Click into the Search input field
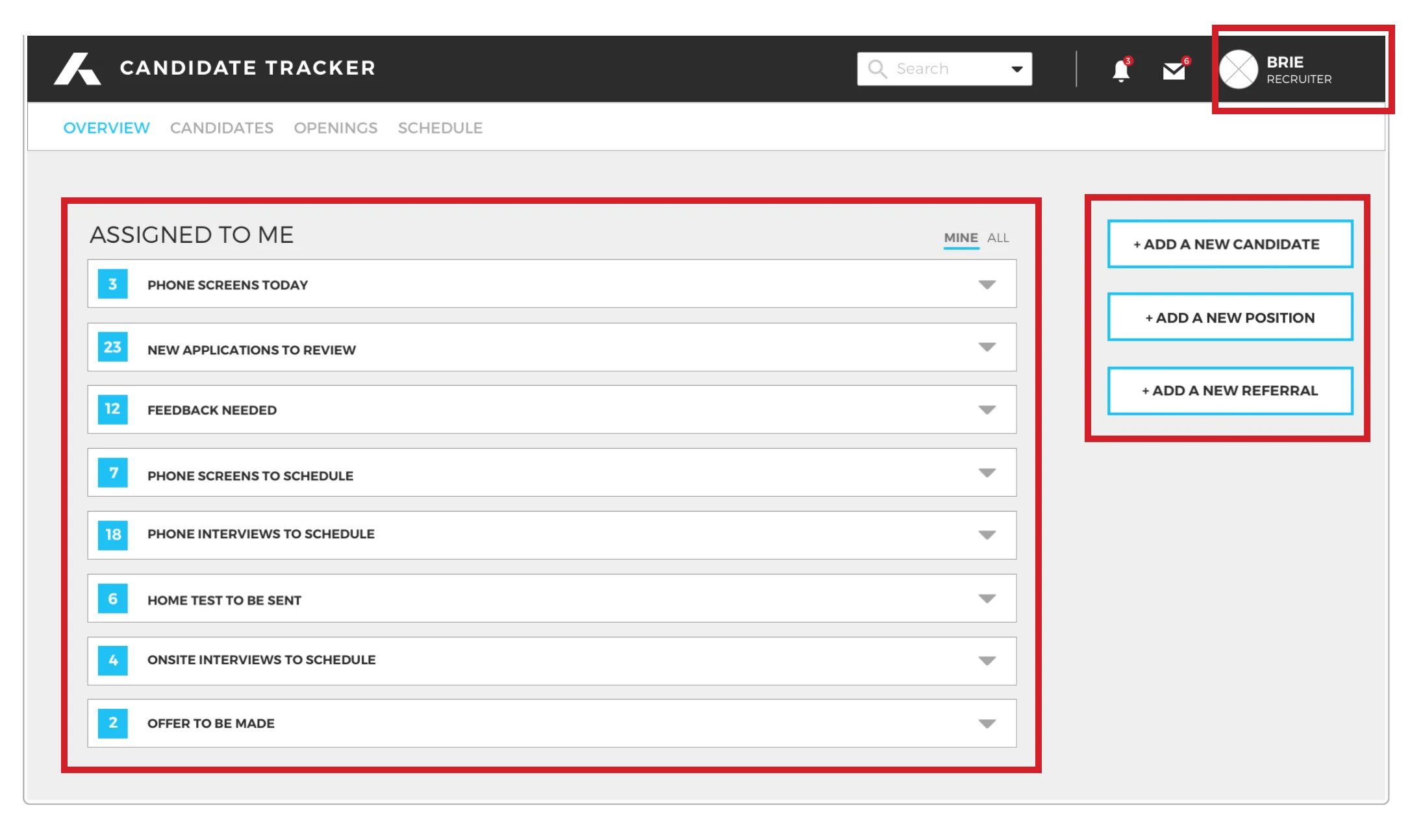 944,69
